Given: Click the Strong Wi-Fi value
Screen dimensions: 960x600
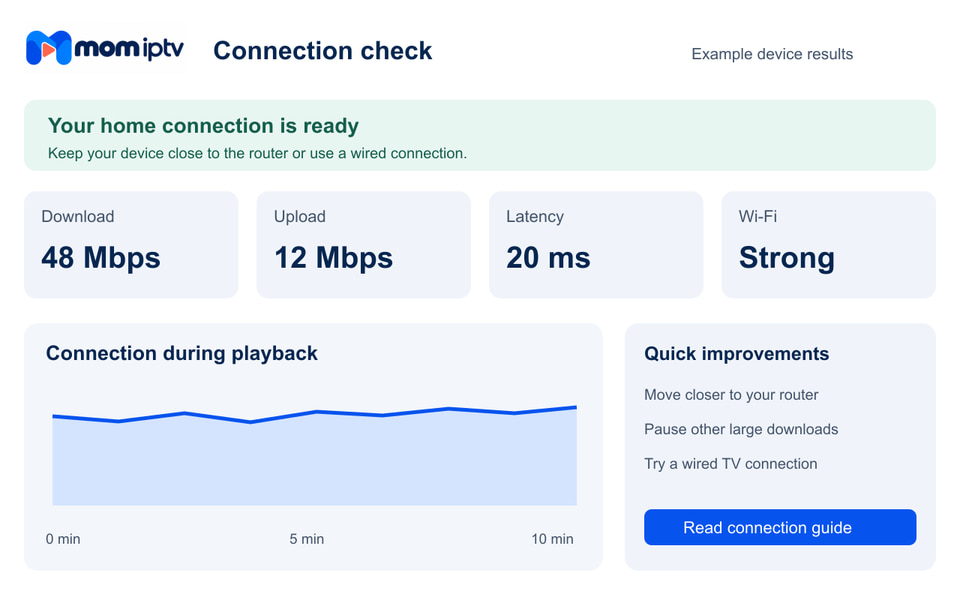Looking at the screenshot, I should [x=787, y=257].
